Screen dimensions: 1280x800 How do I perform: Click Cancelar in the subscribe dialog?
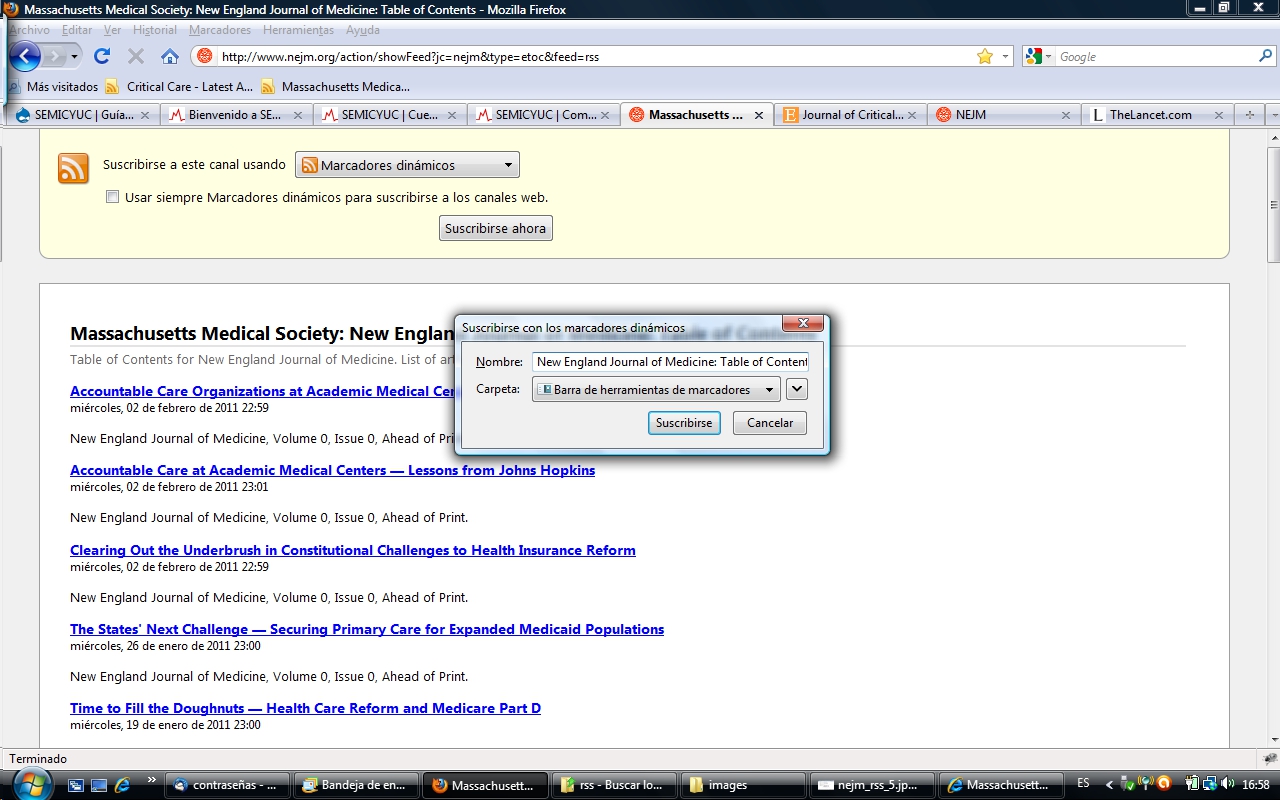tap(770, 423)
